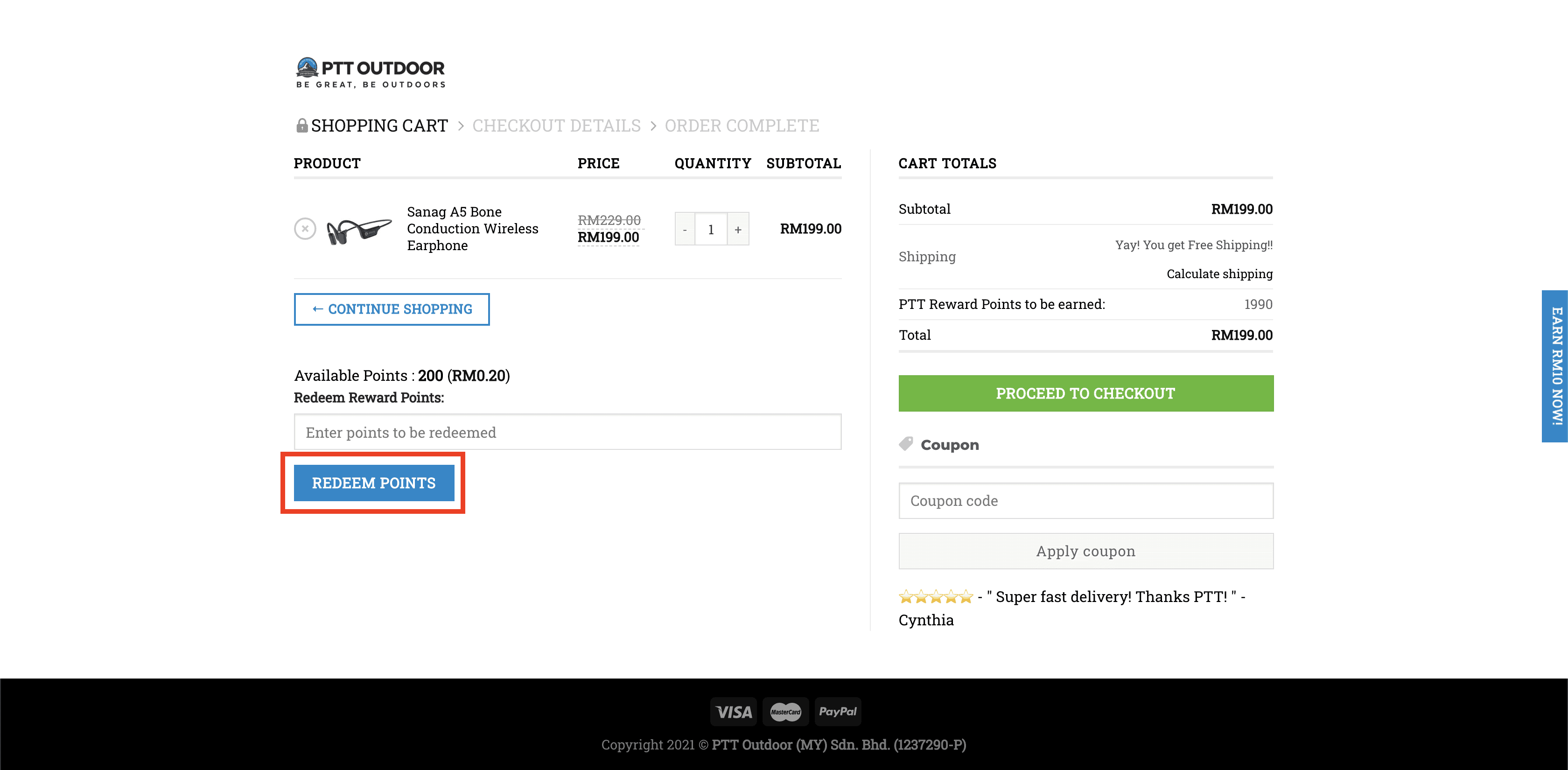The height and width of the screenshot is (770, 1568).
Task: Click the Coupon code input field
Action: [x=1085, y=501]
